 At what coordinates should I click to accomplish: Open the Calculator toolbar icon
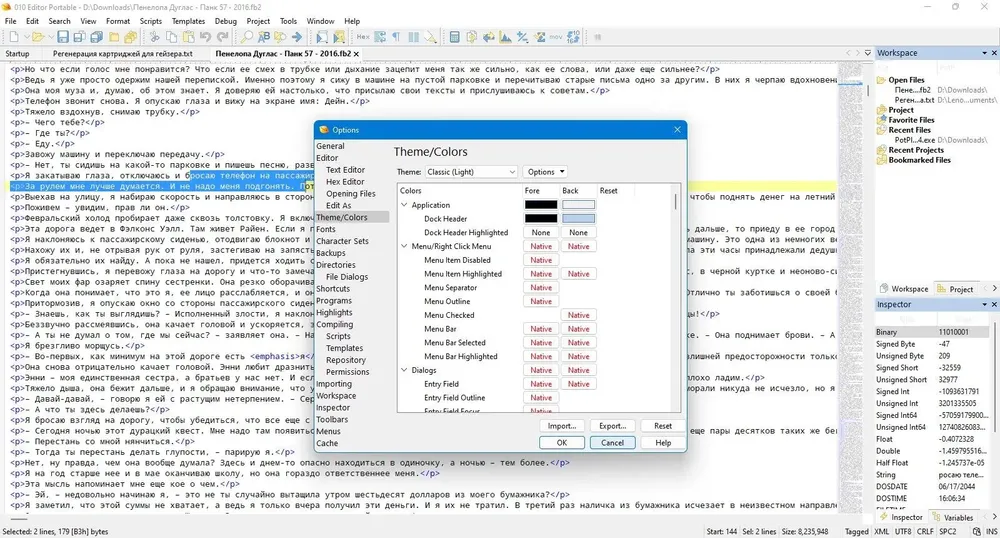click(454, 37)
